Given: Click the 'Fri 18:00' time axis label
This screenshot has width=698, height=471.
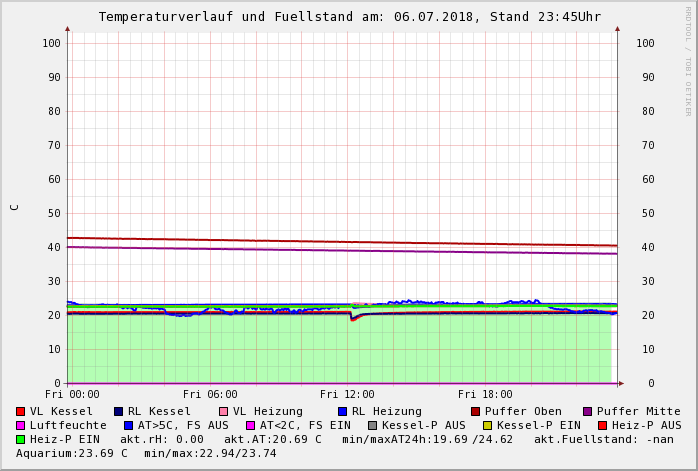Looking at the screenshot, I should 485,394.
